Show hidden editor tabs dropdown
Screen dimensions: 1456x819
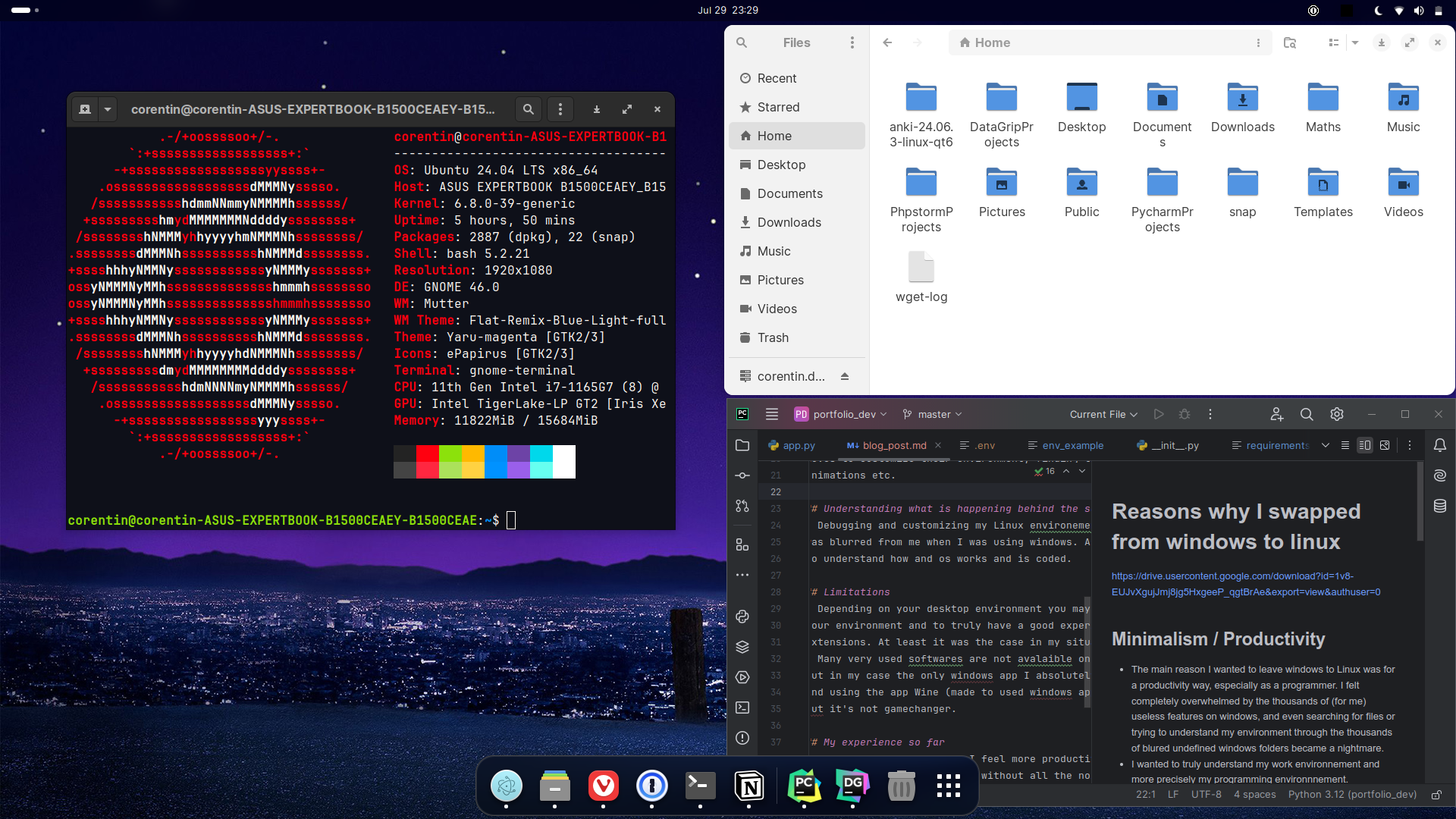click(x=1326, y=445)
